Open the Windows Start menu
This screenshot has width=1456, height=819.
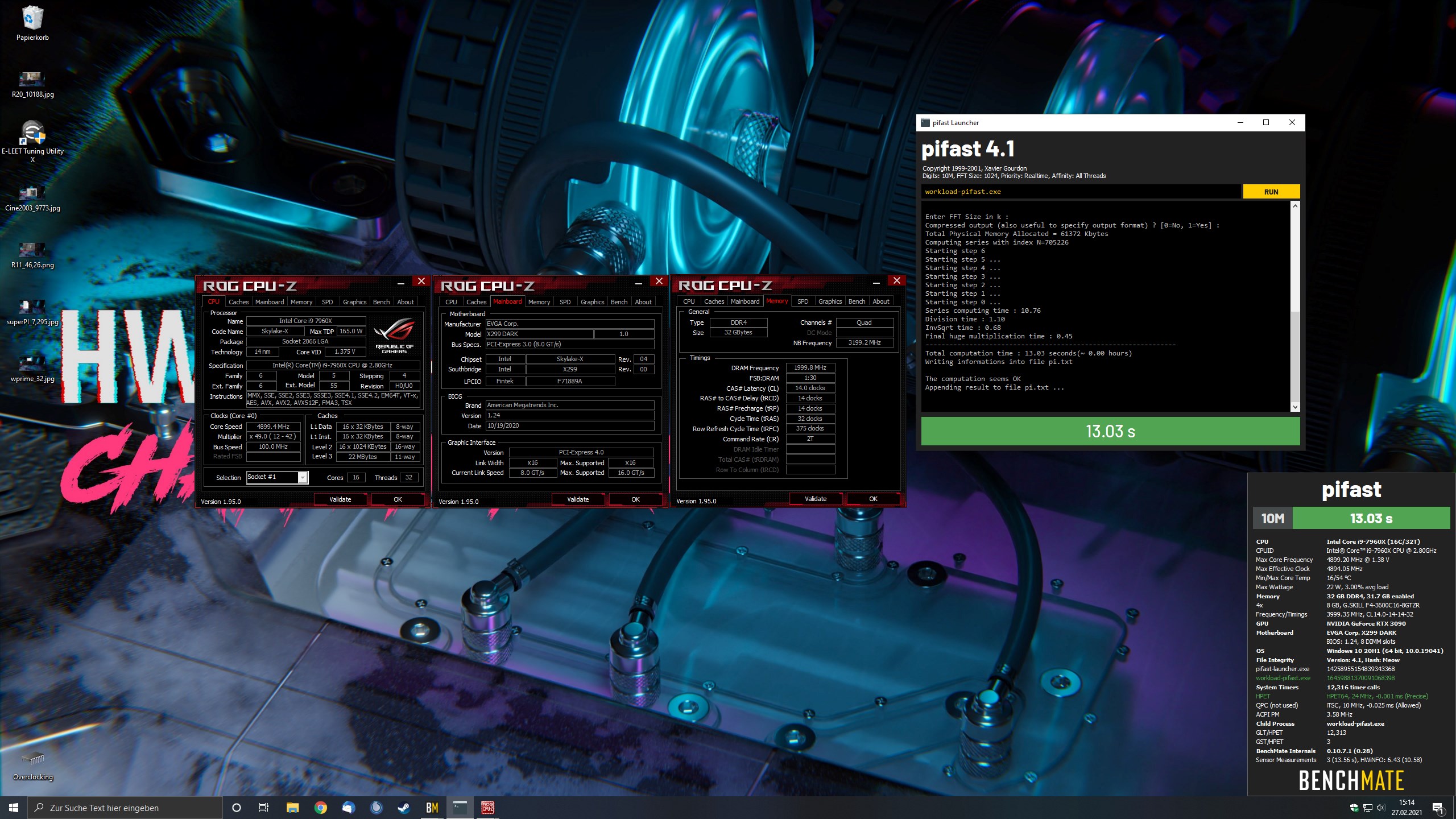(14, 808)
